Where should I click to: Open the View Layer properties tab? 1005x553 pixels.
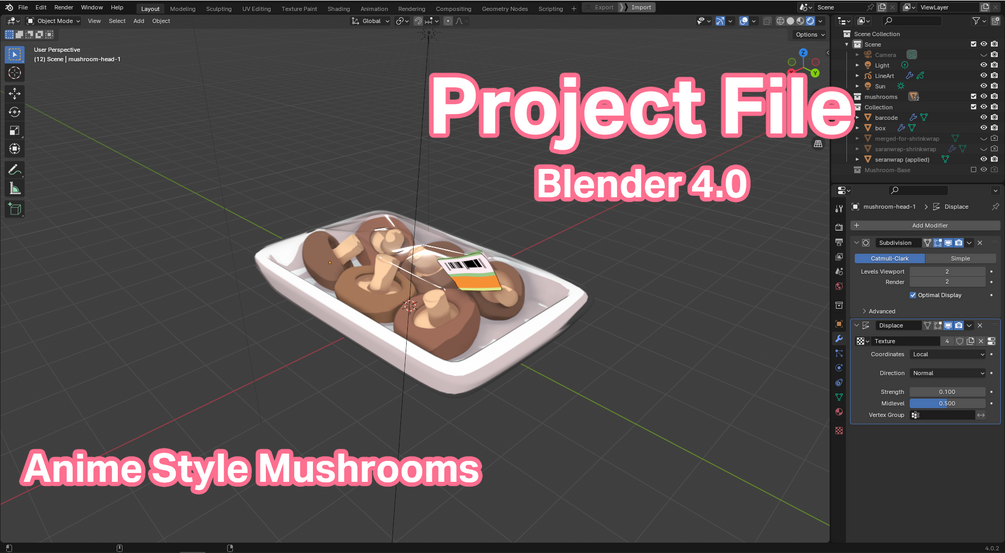click(839, 257)
